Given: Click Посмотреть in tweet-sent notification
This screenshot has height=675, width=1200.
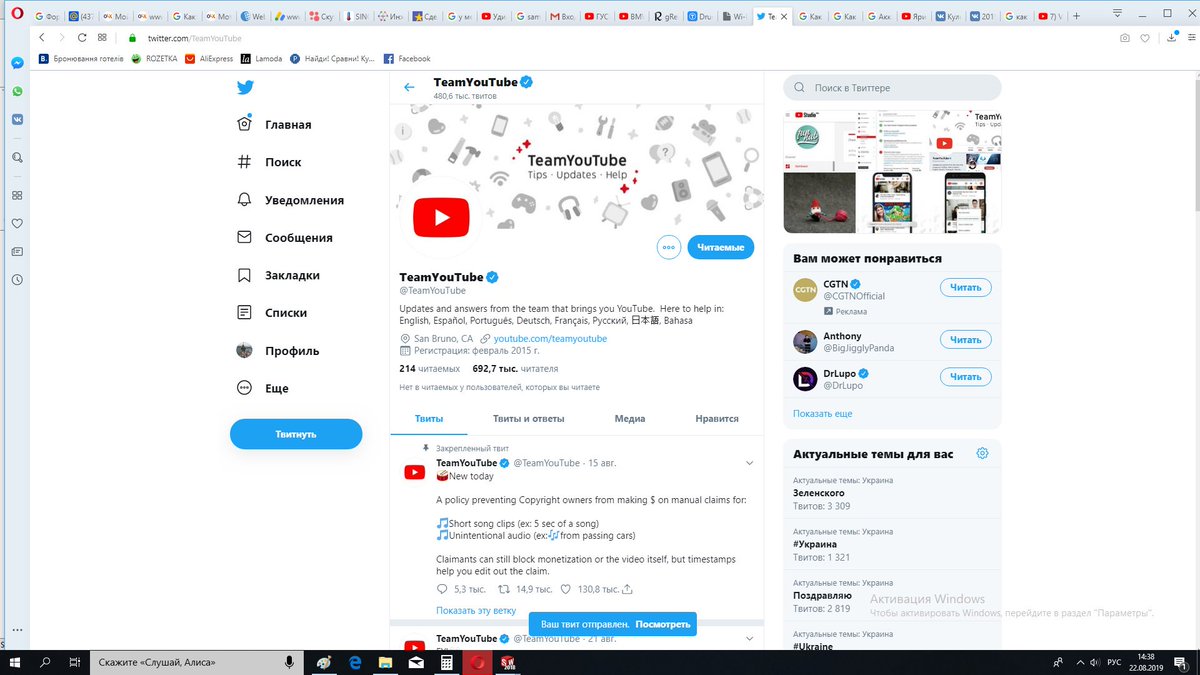Looking at the screenshot, I should click(x=662, y=624).
